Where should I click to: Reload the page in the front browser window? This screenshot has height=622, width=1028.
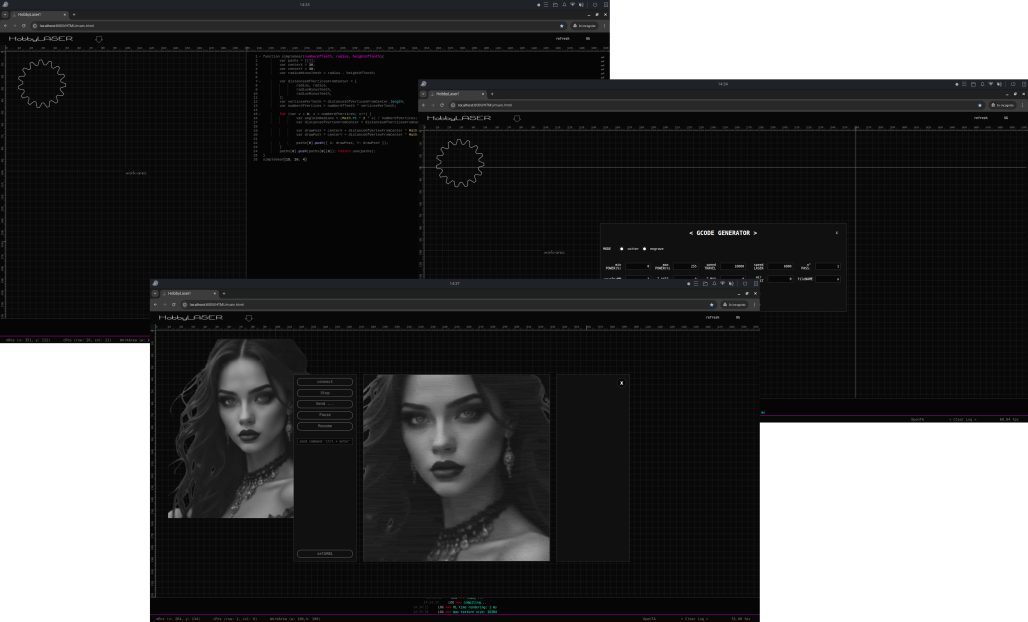pos(173,304)
